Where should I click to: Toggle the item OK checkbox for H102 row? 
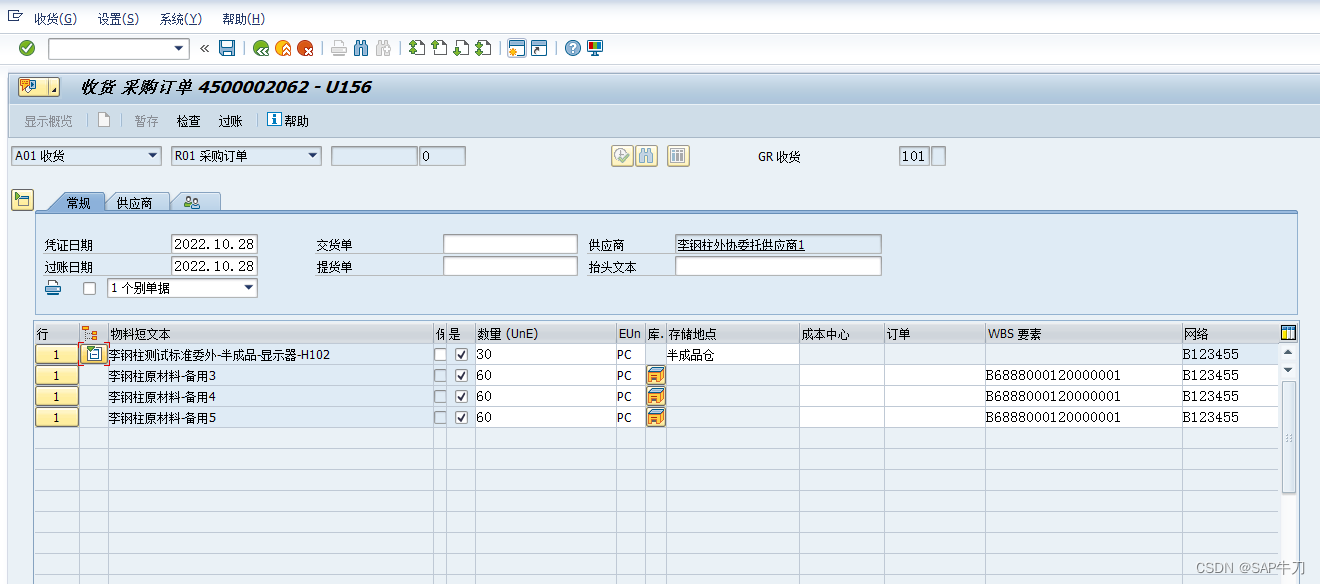(461, 354)
